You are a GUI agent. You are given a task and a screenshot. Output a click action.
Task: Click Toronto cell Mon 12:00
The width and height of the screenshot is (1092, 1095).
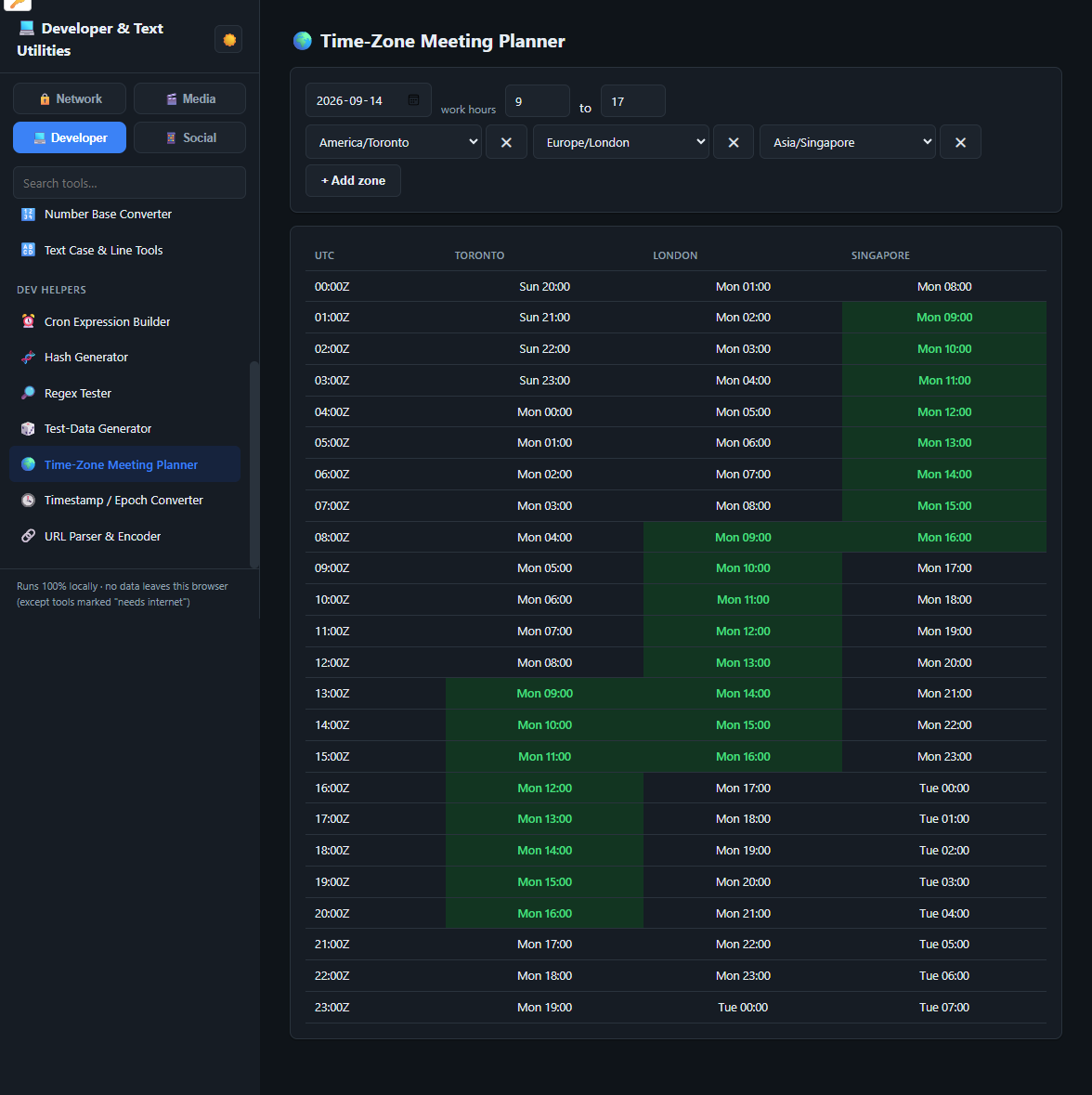click(x=544, y=788)
